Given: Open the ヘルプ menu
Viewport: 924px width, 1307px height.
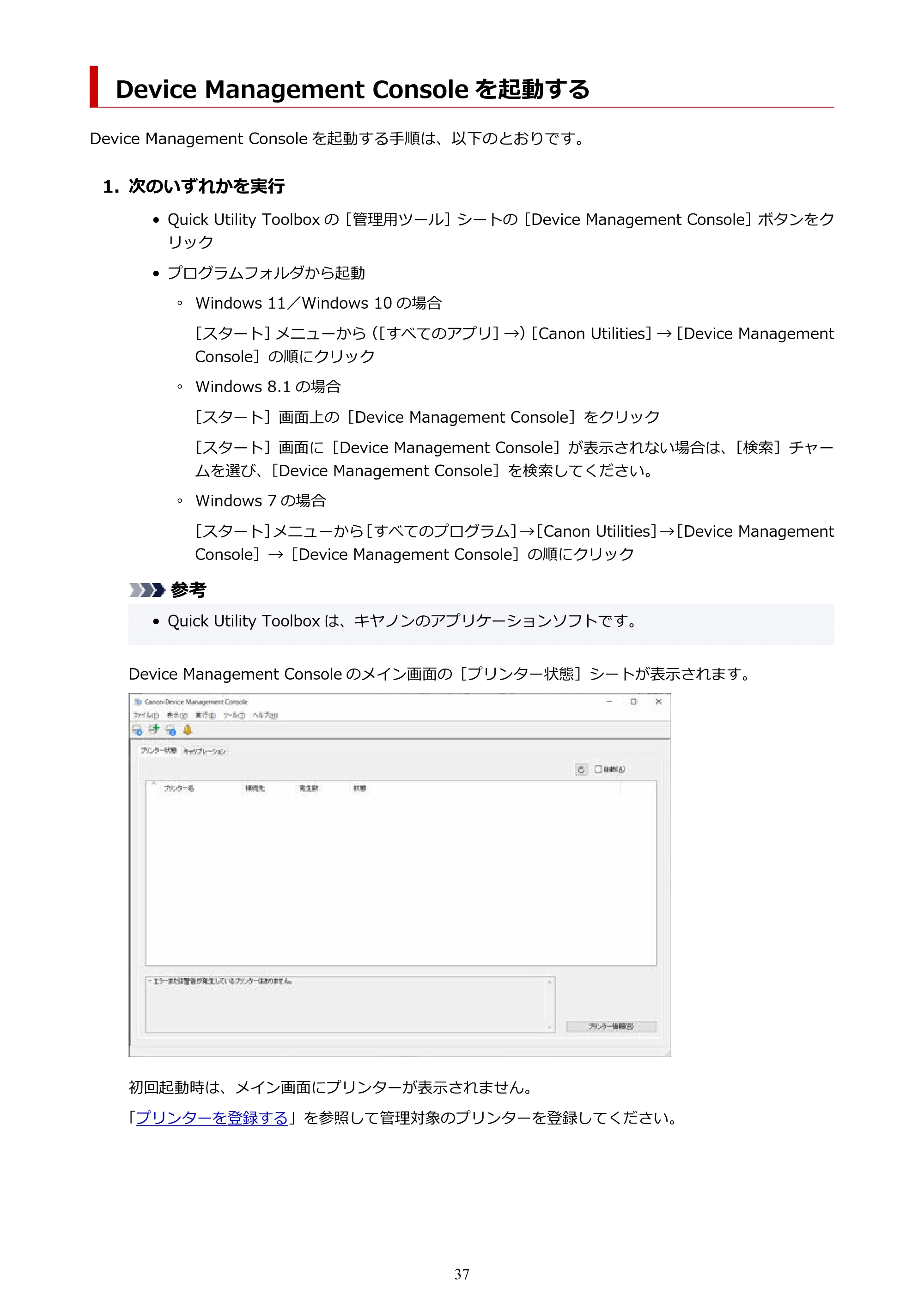Looking at the screenshot, I should point(265,715).
